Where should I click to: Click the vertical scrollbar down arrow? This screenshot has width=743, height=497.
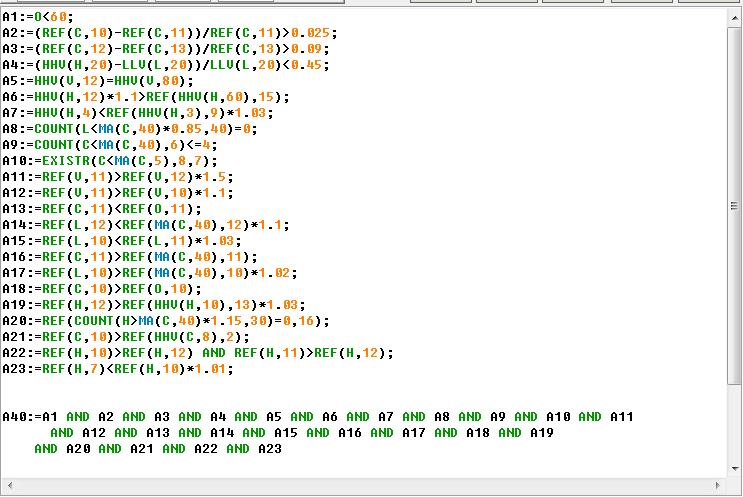click(734, 468)
